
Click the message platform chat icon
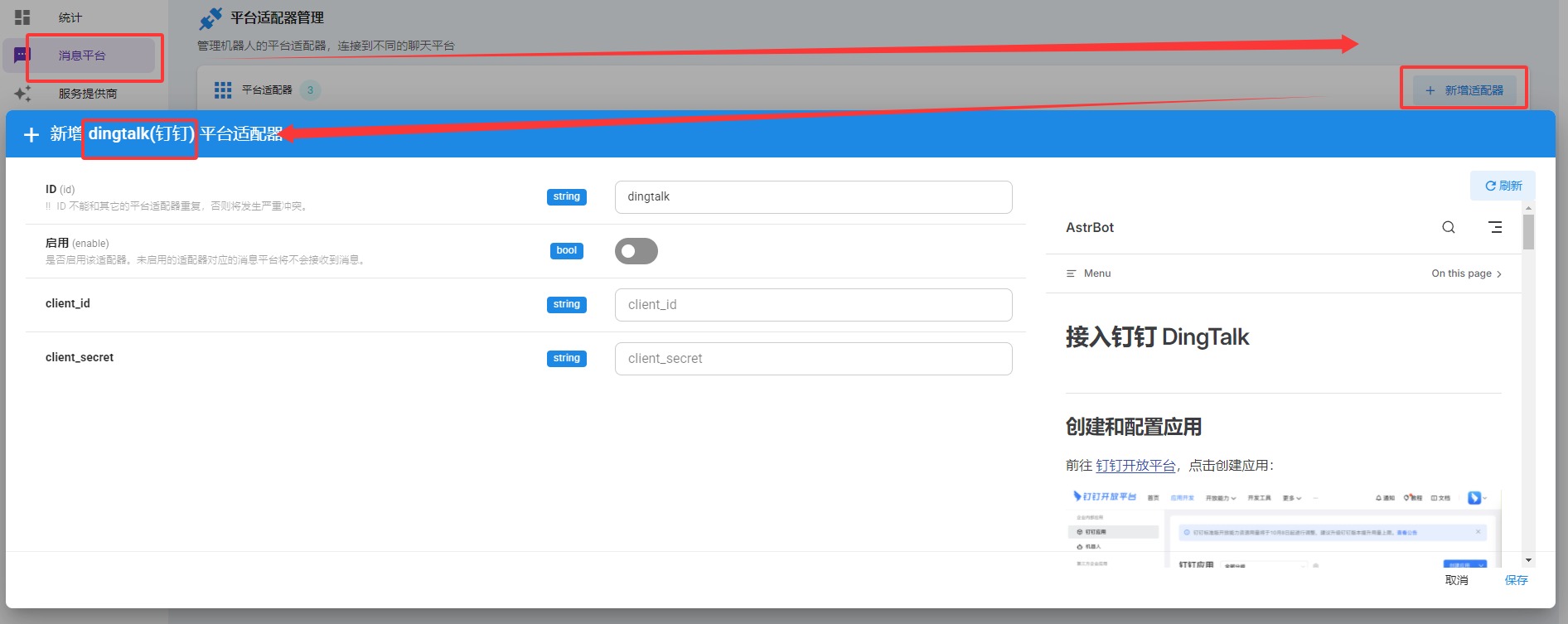coord(22,56)
